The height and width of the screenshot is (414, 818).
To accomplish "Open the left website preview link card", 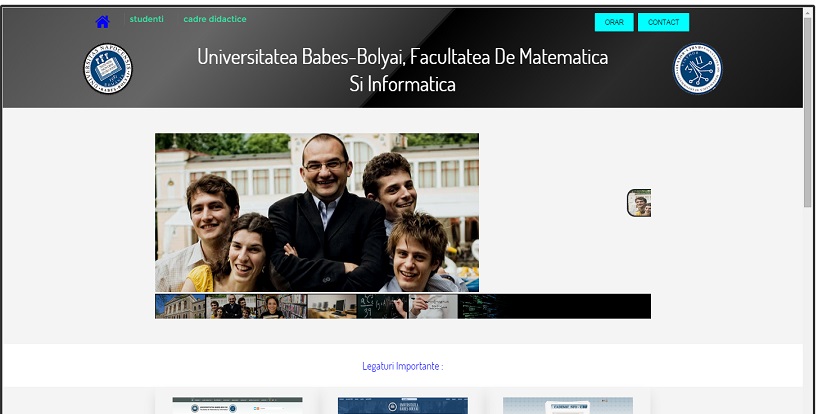I will point(237,405).
